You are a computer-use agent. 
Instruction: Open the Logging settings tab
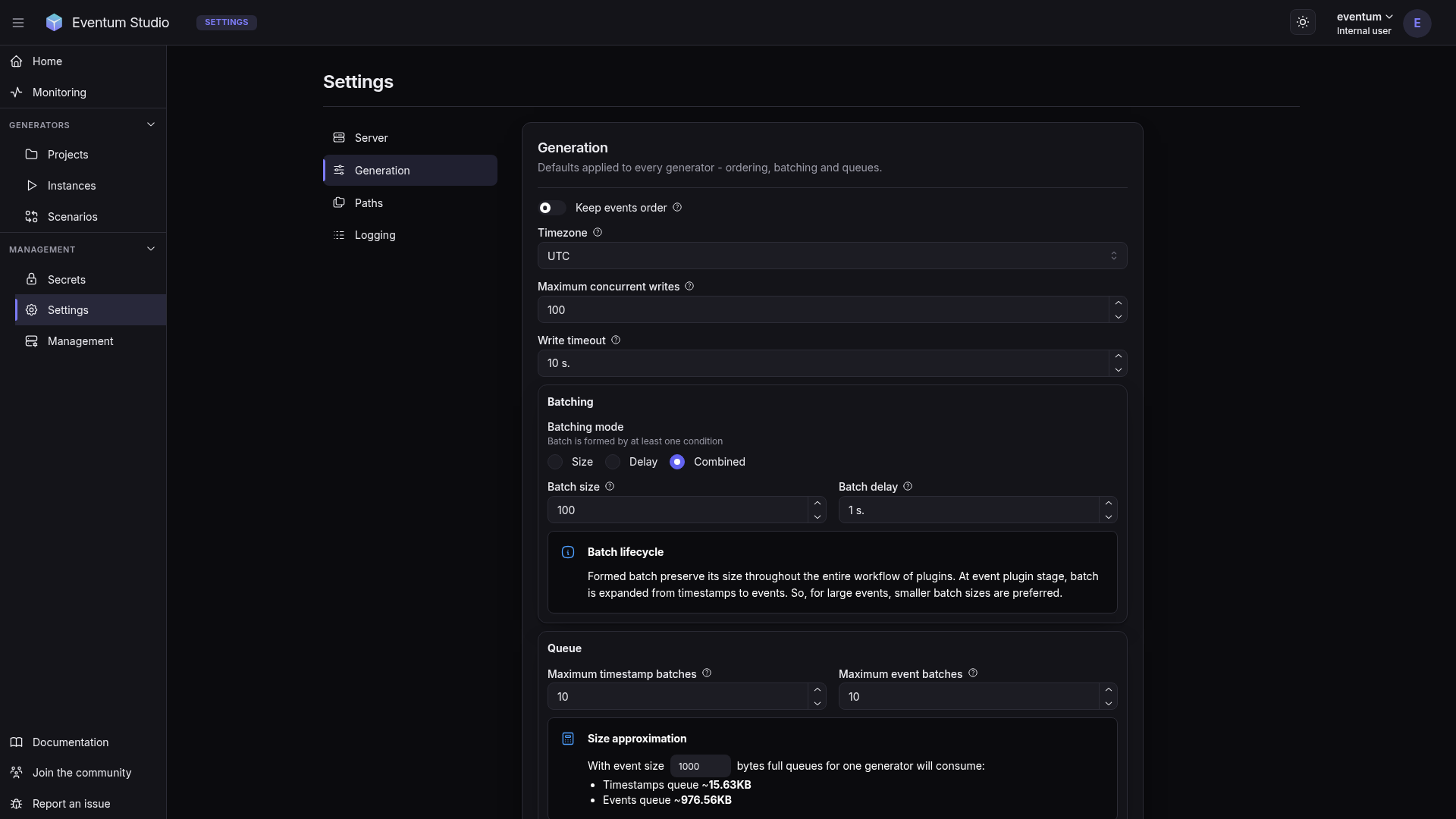click(x=410, y=235)
